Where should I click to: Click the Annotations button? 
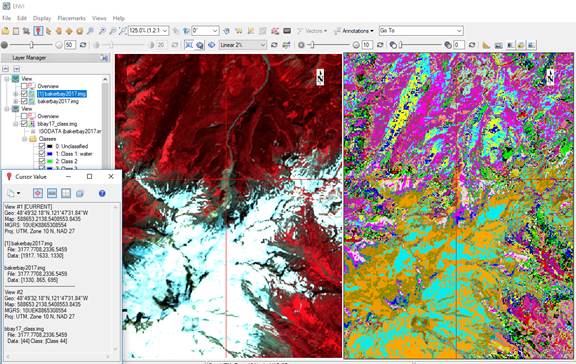354,31
